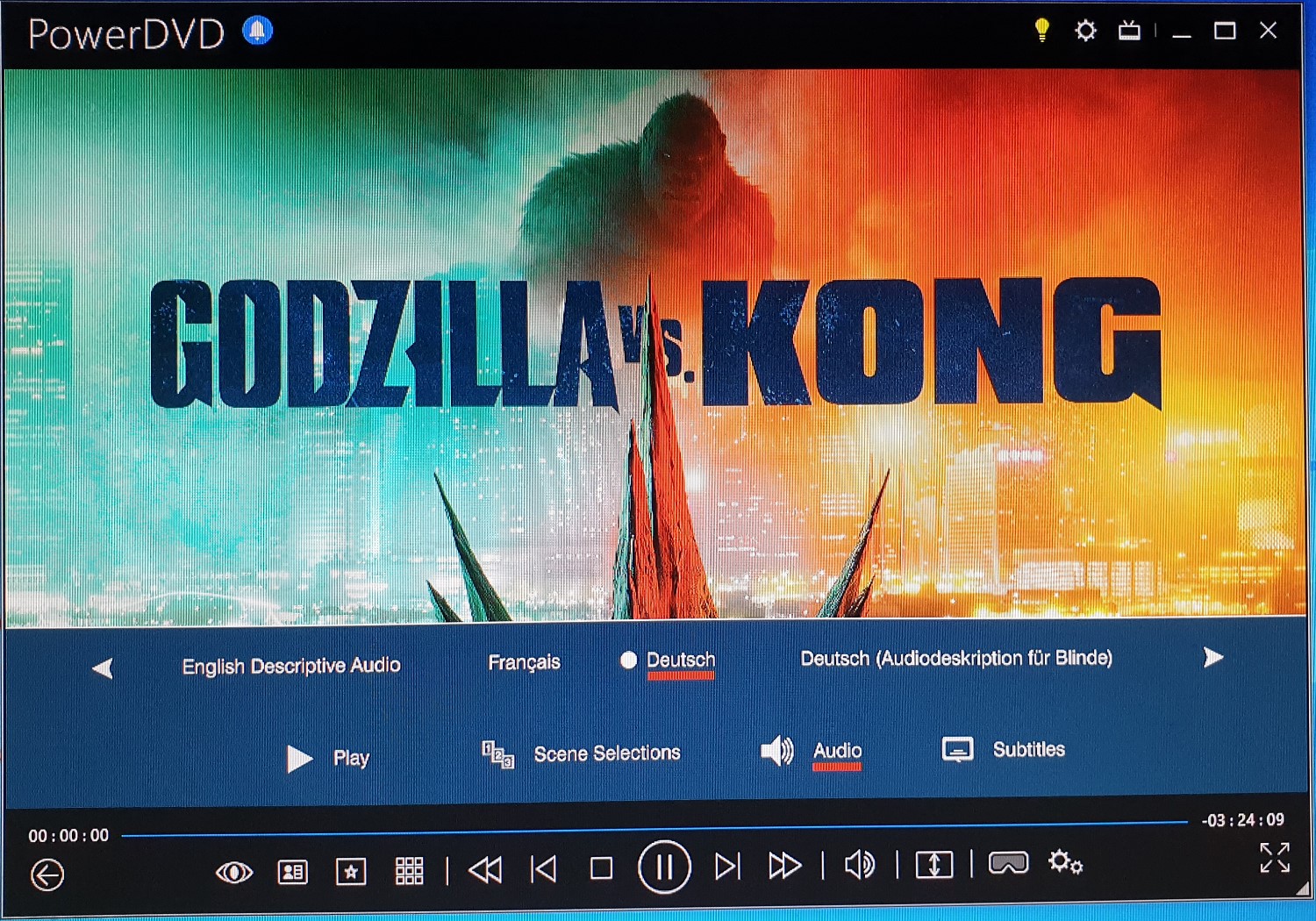The image size is (1316, 921).
Task: Rewind playback
Action: click(485, 869)
